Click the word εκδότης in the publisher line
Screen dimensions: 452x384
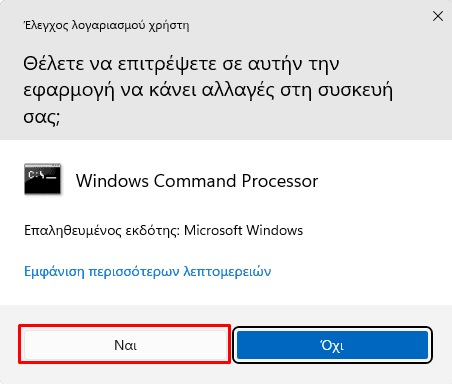click(152, 230)
